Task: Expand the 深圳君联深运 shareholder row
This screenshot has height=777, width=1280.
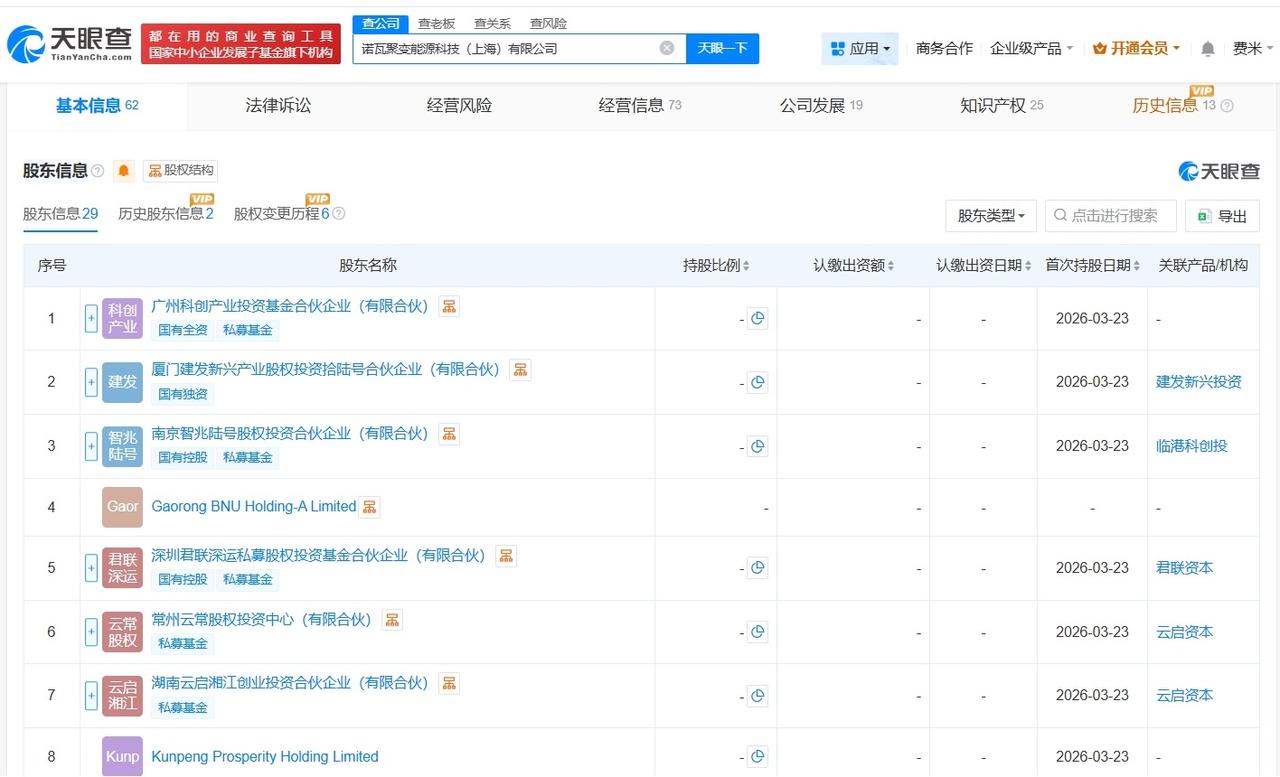Action: pos(91,568)
